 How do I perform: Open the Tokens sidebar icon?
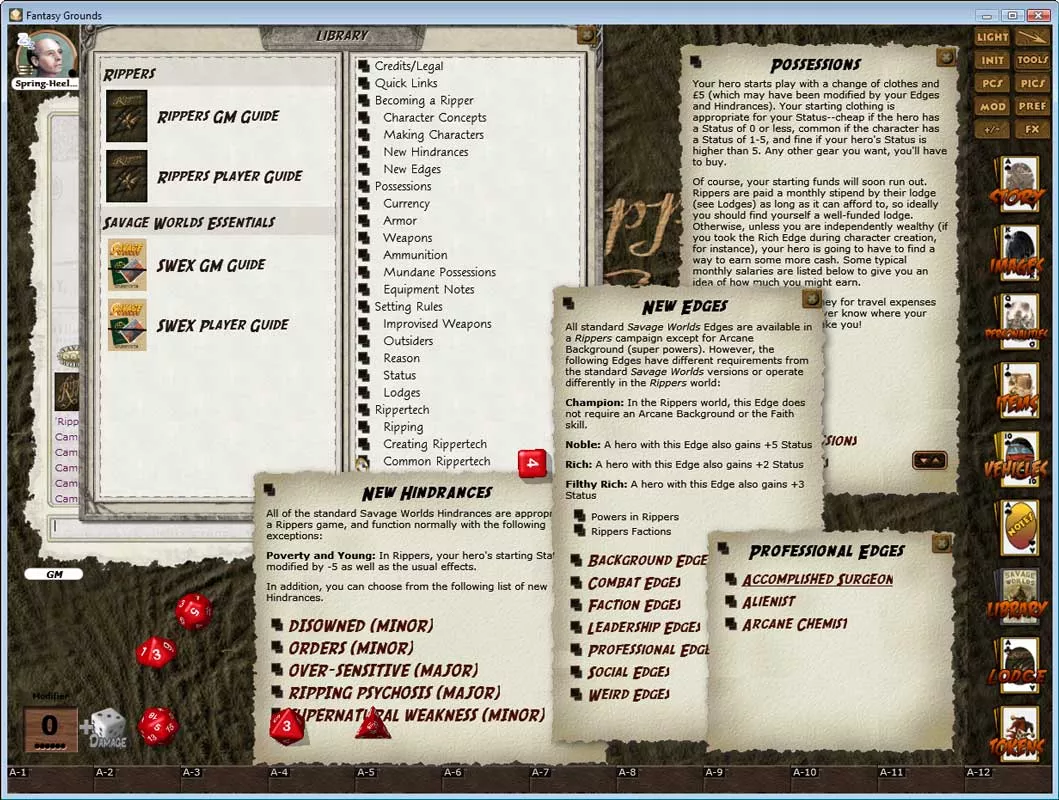tap(1018, 735)
